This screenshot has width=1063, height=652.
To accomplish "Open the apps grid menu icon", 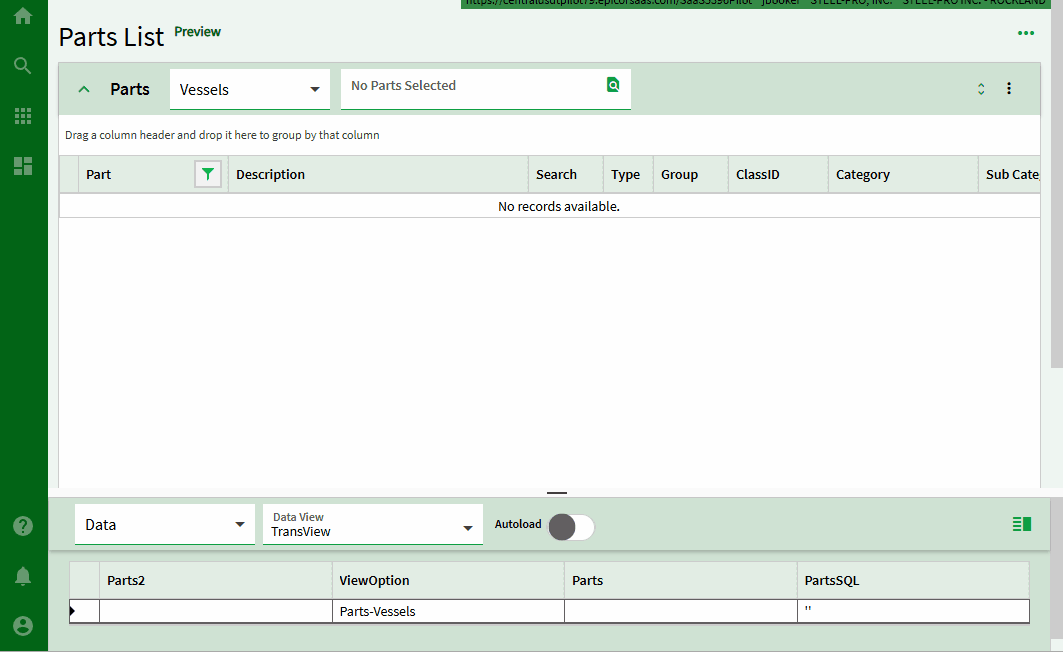I will pos(23,116).
